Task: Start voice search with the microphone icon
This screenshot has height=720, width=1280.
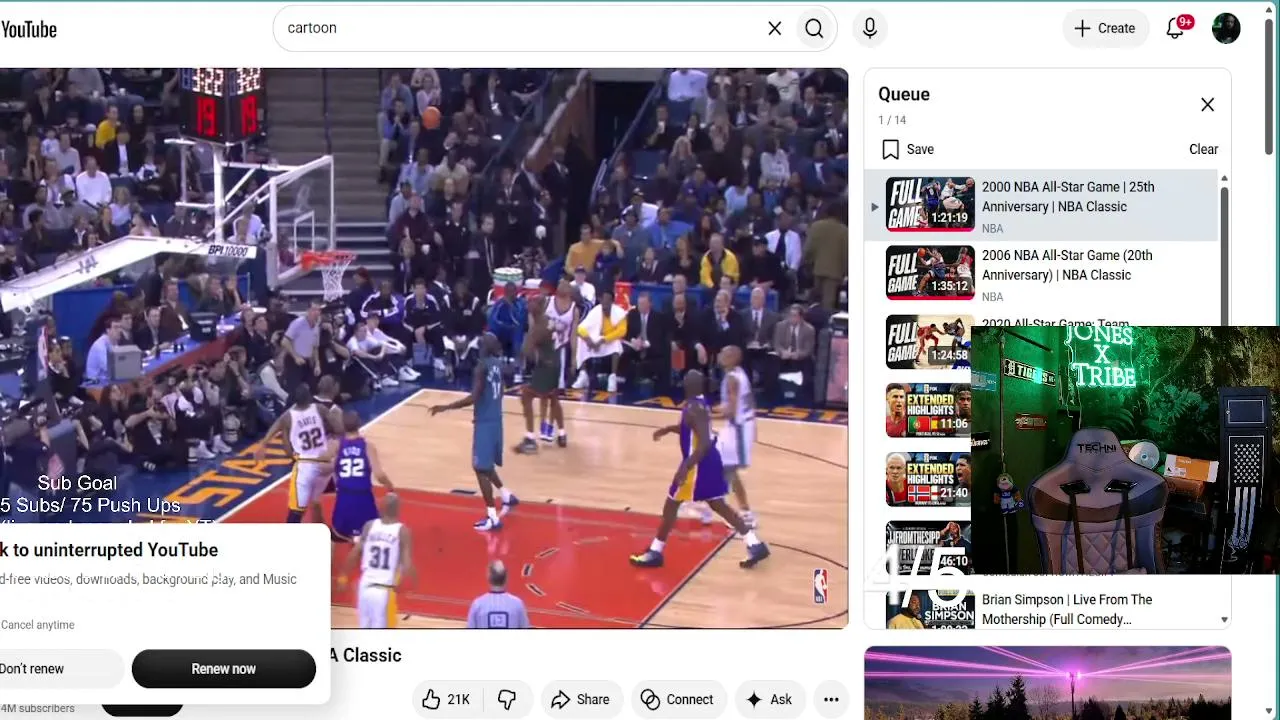Action: [x=870, y=29]
